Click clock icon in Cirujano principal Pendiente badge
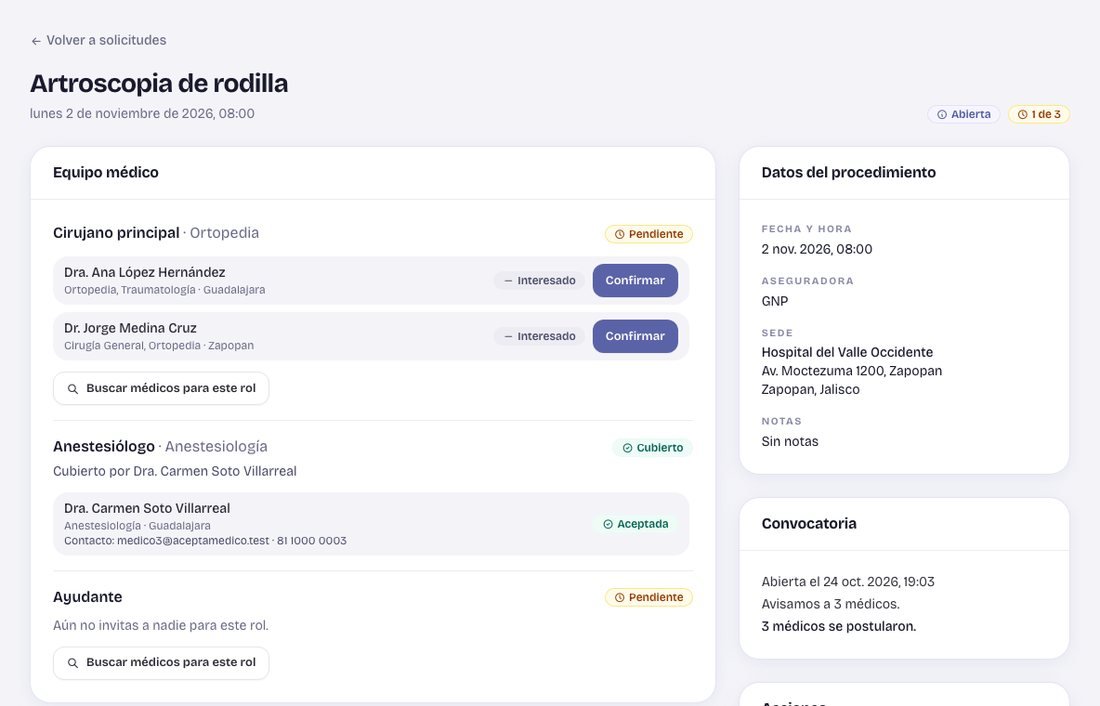 point(619,234)
